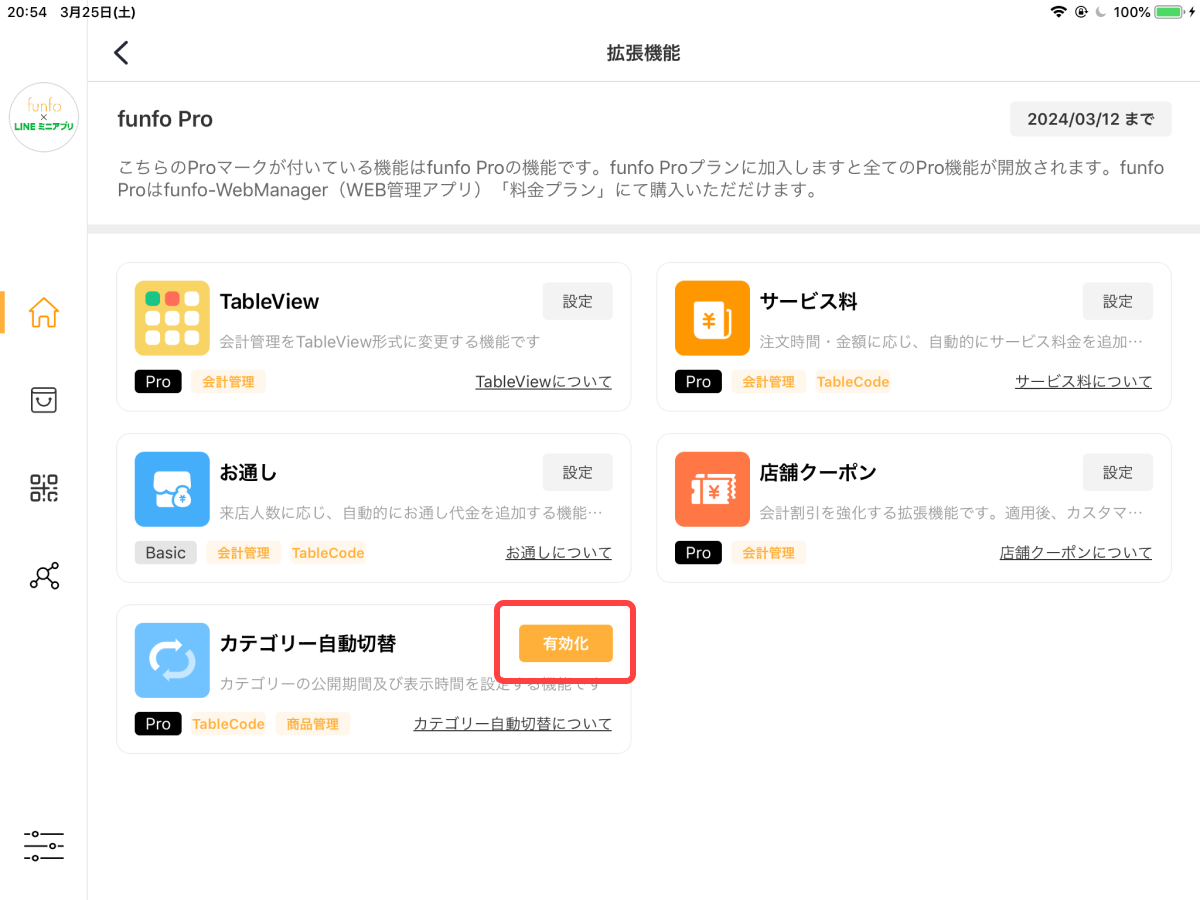The height and width of the screenshot is (900, 1200).
Task: Tap the TableView description text
Action: (x=380, y=342)
